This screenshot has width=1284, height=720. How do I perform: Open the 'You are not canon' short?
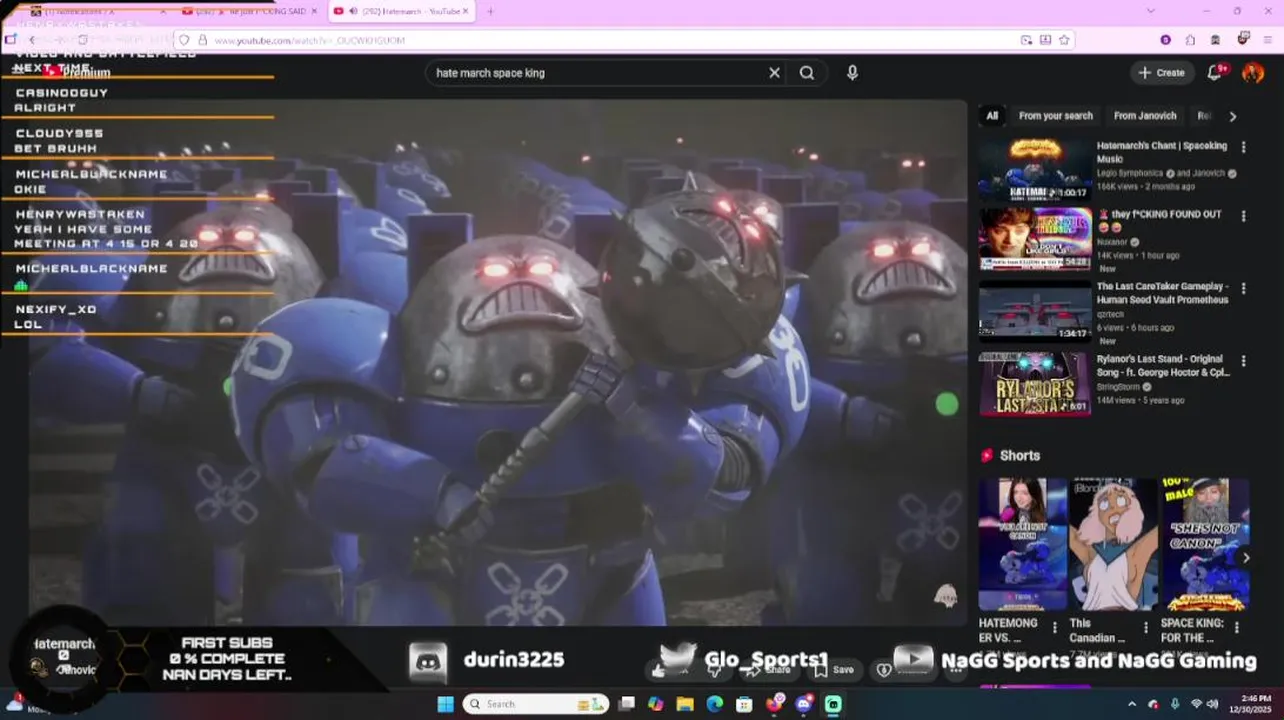(1023, 544)
